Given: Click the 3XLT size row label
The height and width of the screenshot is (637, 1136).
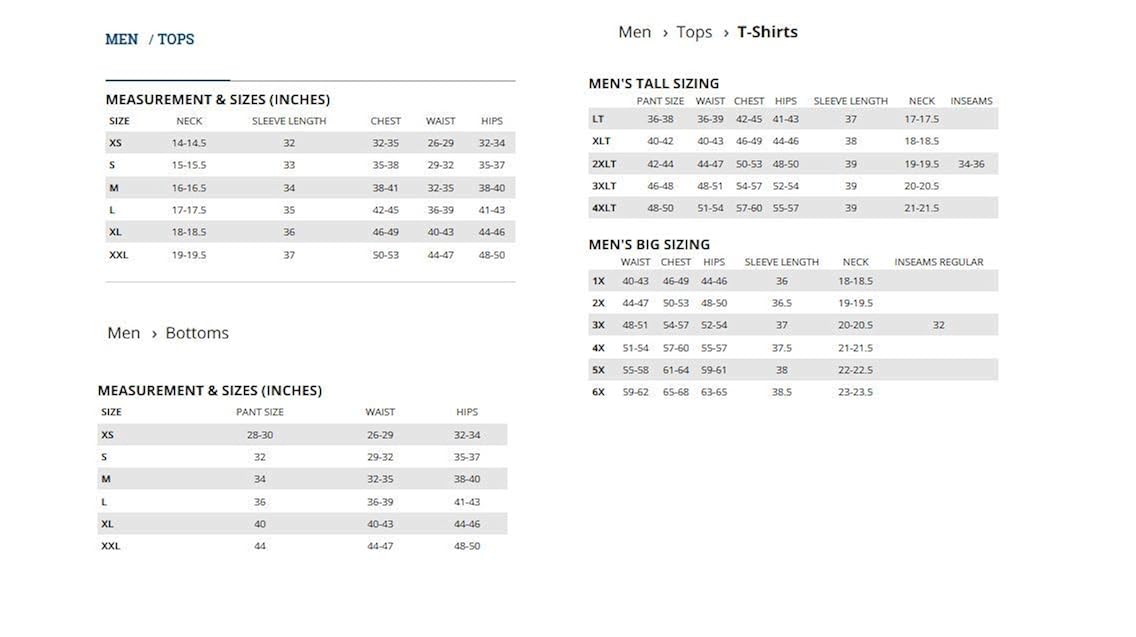Looking at the screenshot, I should (x=604, y=186).
